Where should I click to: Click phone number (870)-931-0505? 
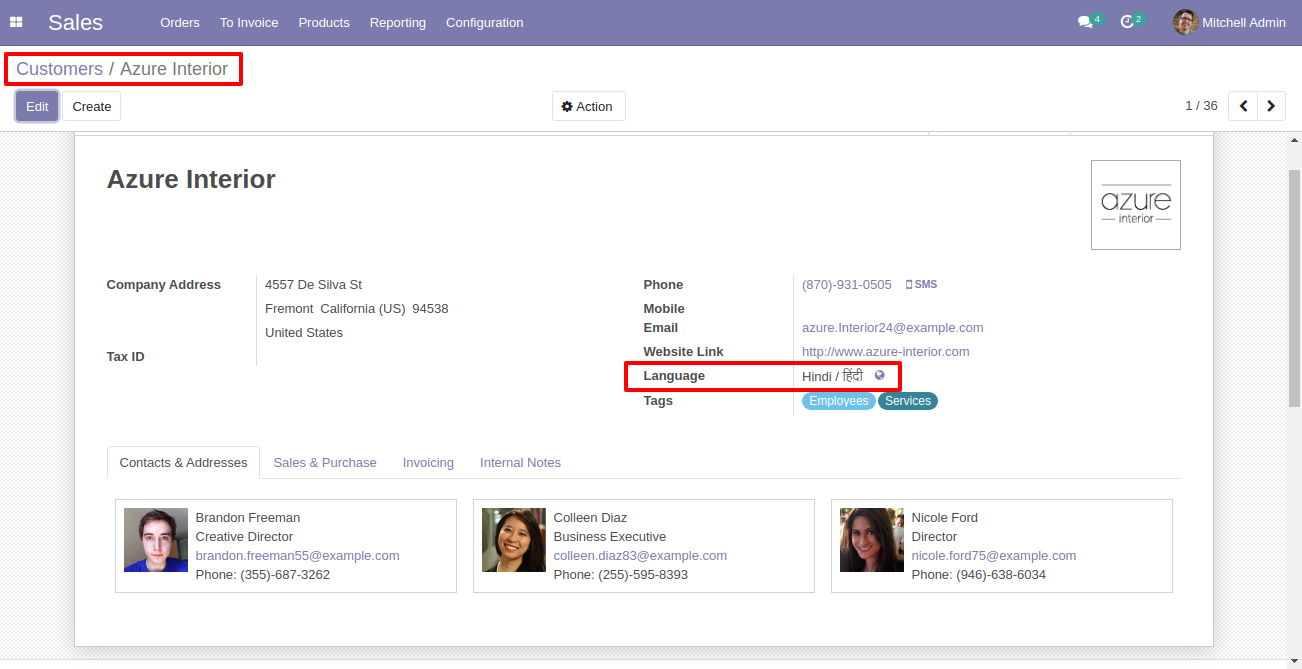click(x=847, y=285)
